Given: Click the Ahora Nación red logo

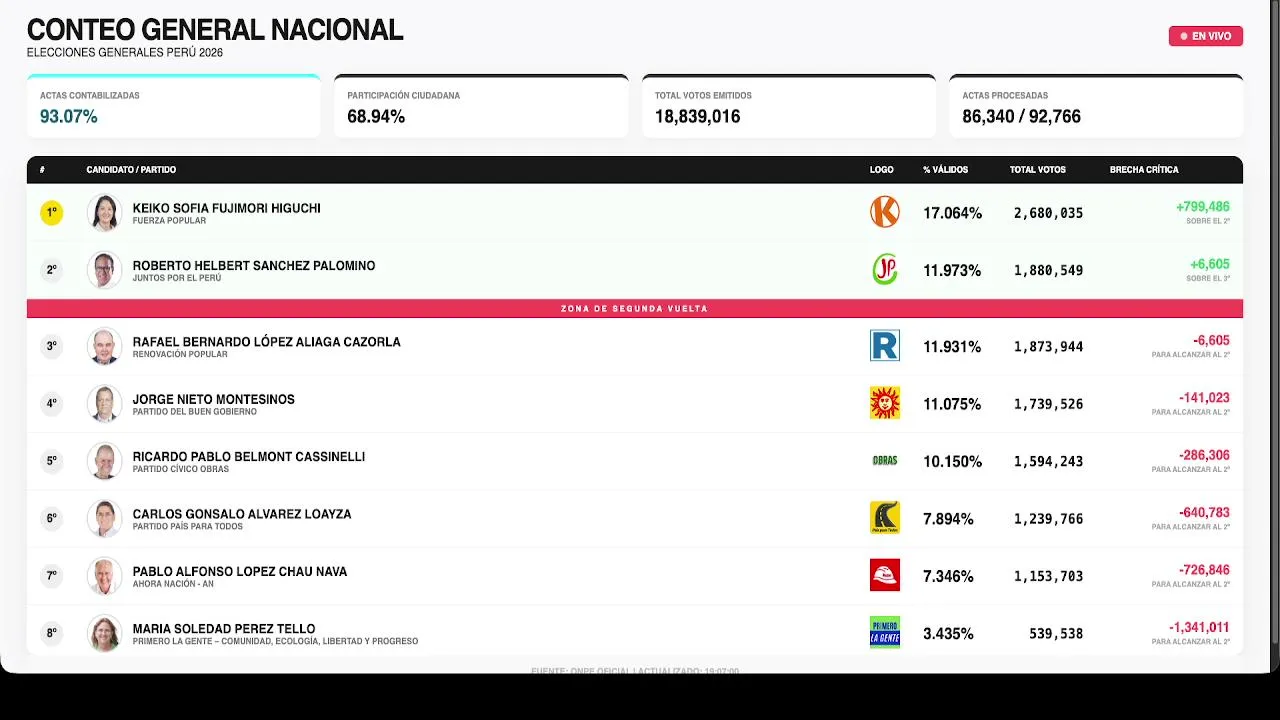Looking at the screenshot, I should pos(884,575).
